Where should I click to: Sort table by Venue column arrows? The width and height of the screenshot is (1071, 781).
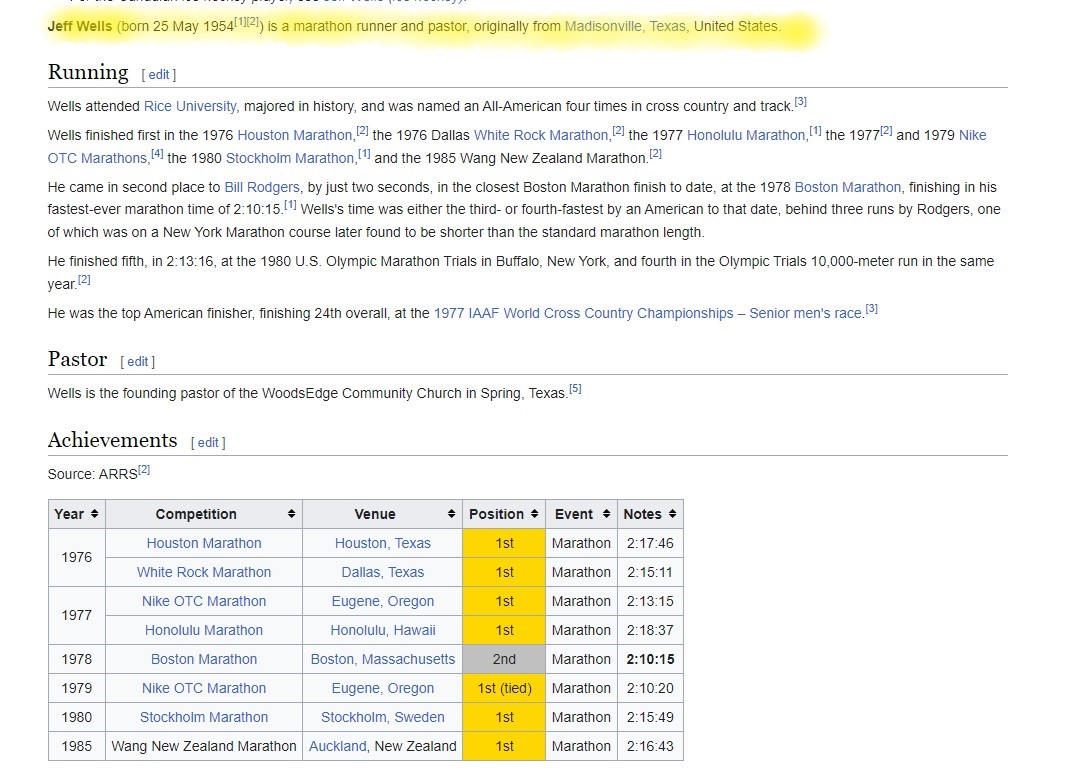pos(451,514)
